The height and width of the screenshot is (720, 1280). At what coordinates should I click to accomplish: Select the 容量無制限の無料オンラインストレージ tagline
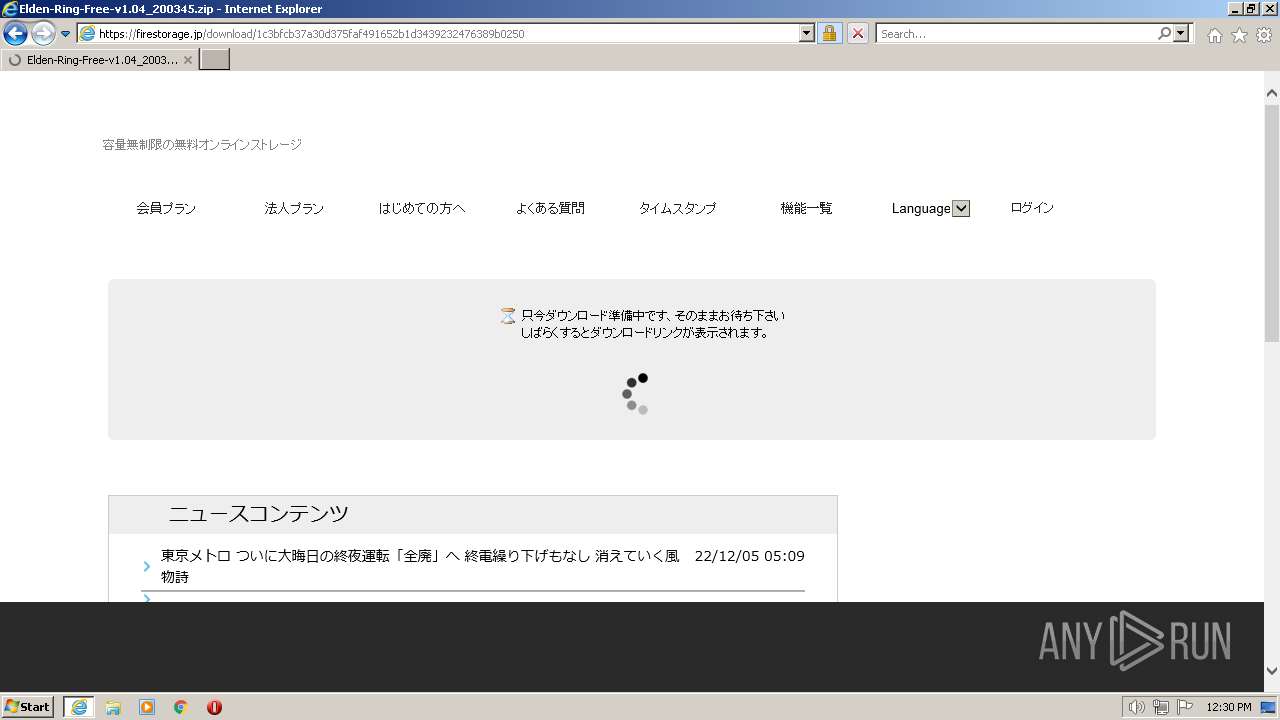202,145
